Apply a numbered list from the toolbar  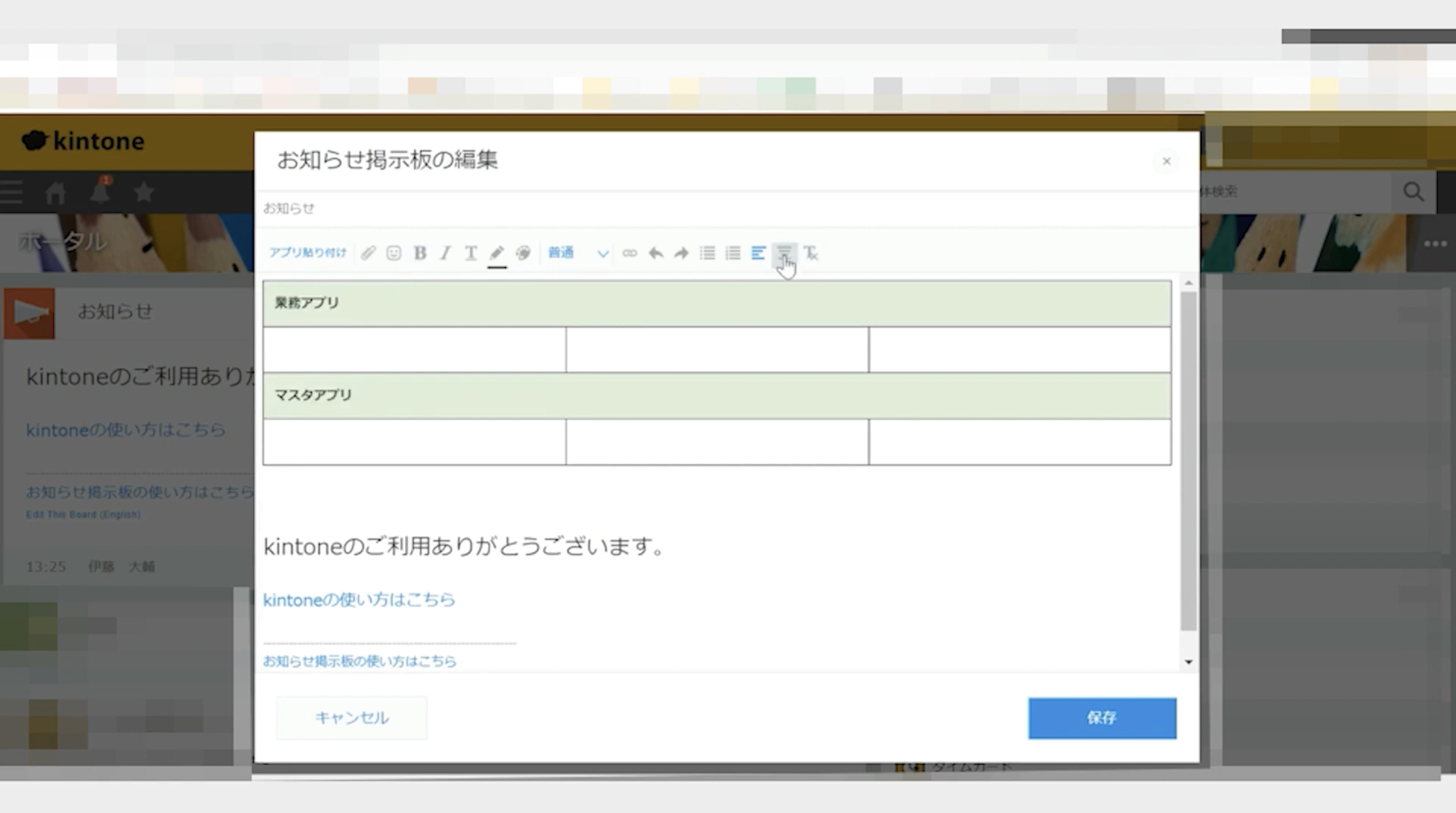(731, 252)
